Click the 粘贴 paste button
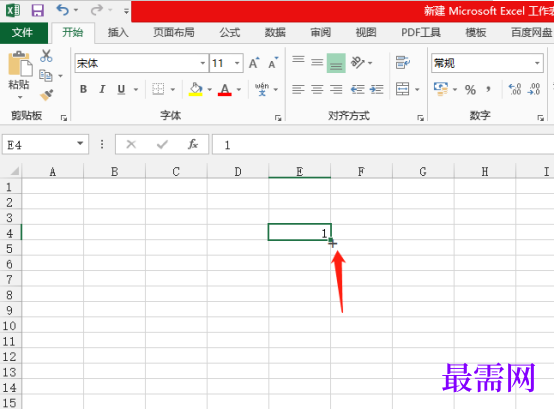554x409 pixels. 20,64
